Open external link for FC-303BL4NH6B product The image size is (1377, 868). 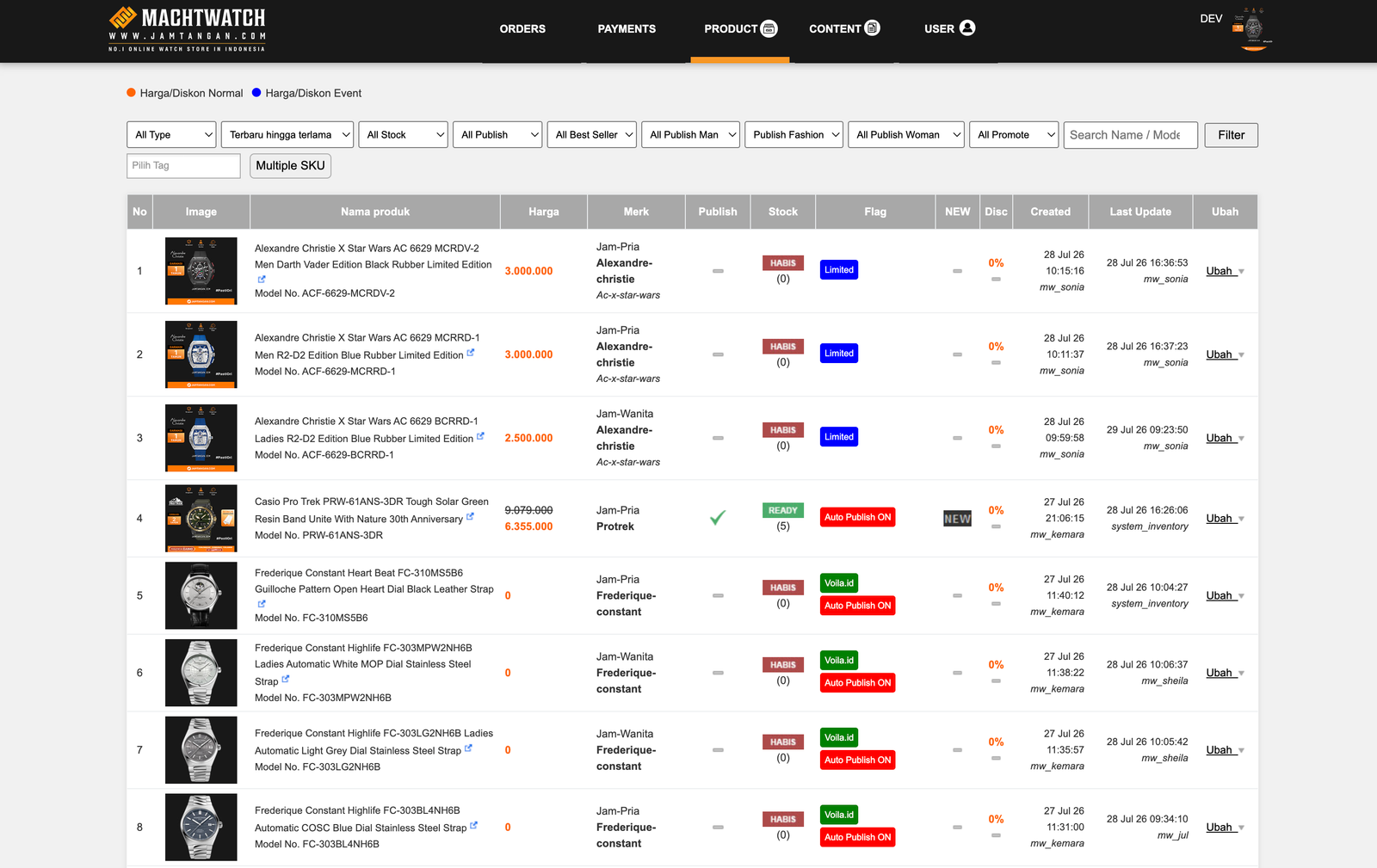click(x=473, y=826)
